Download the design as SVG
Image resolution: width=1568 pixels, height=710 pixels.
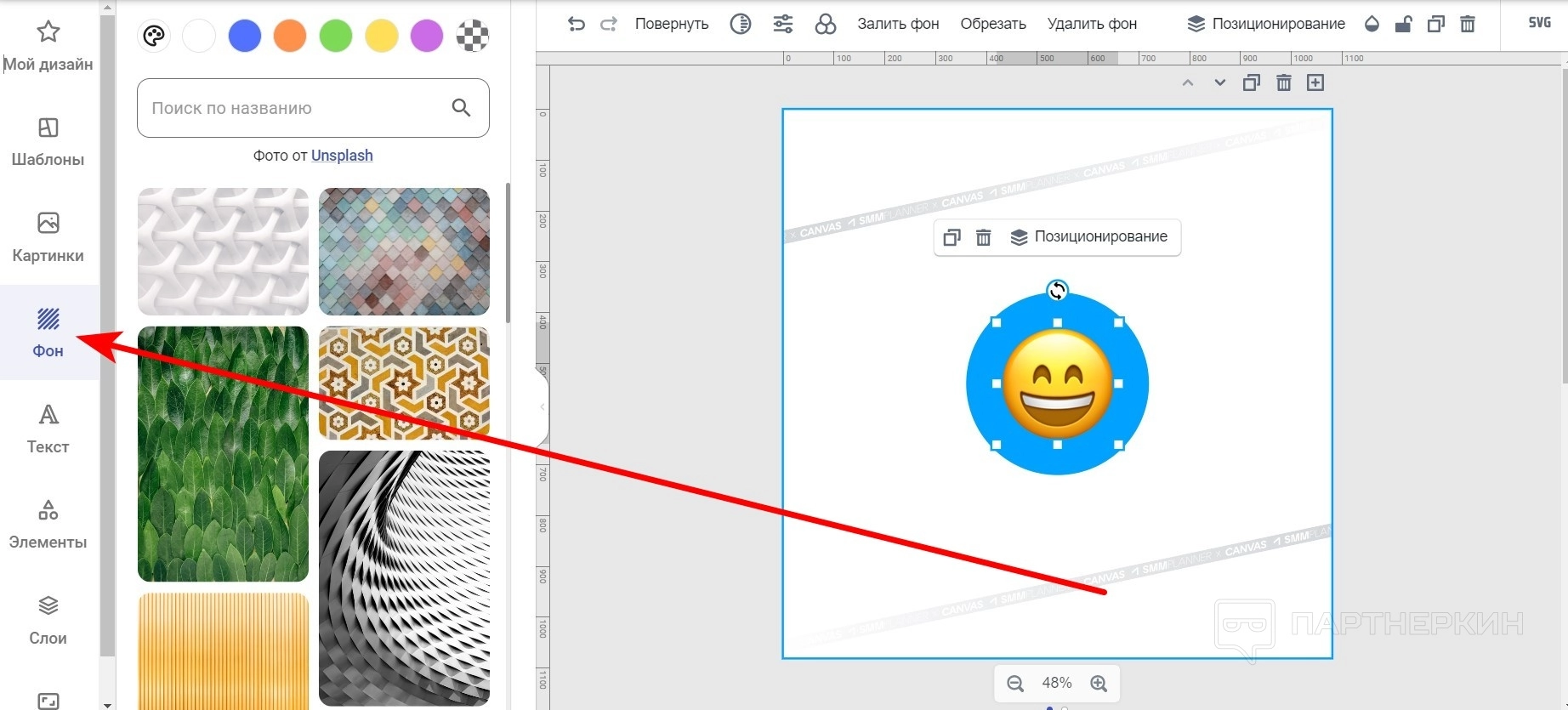(x=1540, y=23)
